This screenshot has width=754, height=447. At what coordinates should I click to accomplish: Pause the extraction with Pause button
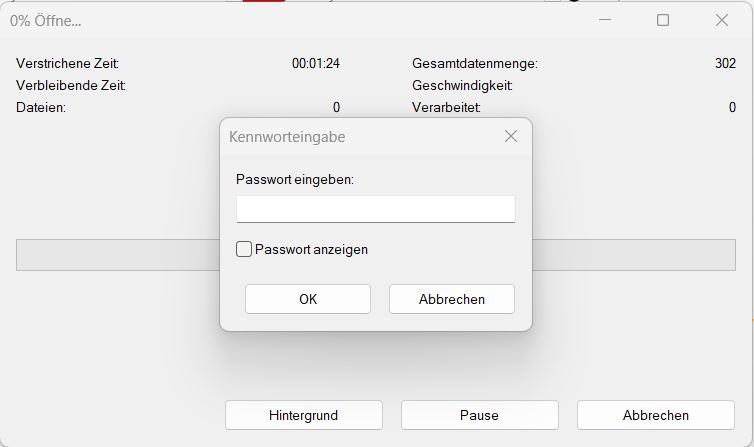pos(479,415)
